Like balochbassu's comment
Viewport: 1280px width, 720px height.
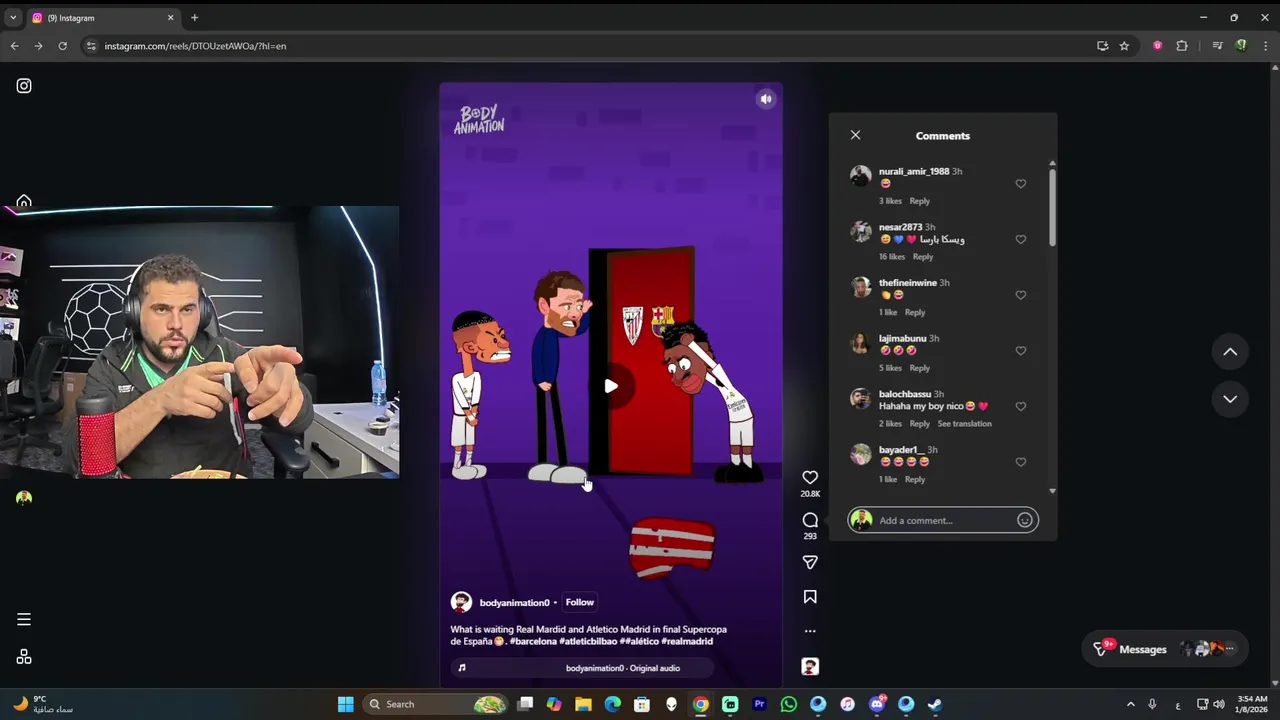click(1021, 407)
